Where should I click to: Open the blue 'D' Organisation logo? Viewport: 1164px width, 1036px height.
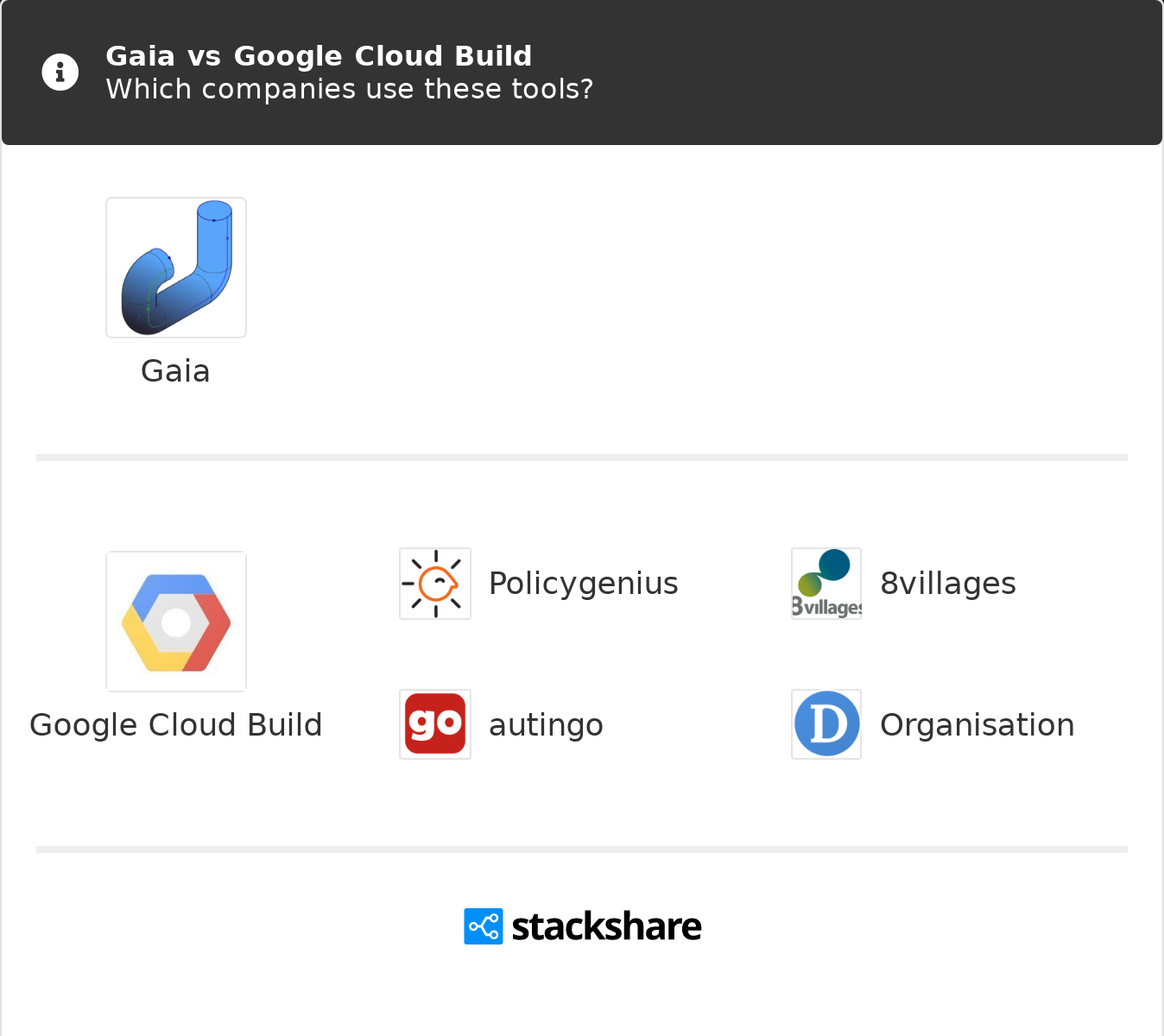click(826, 724)
